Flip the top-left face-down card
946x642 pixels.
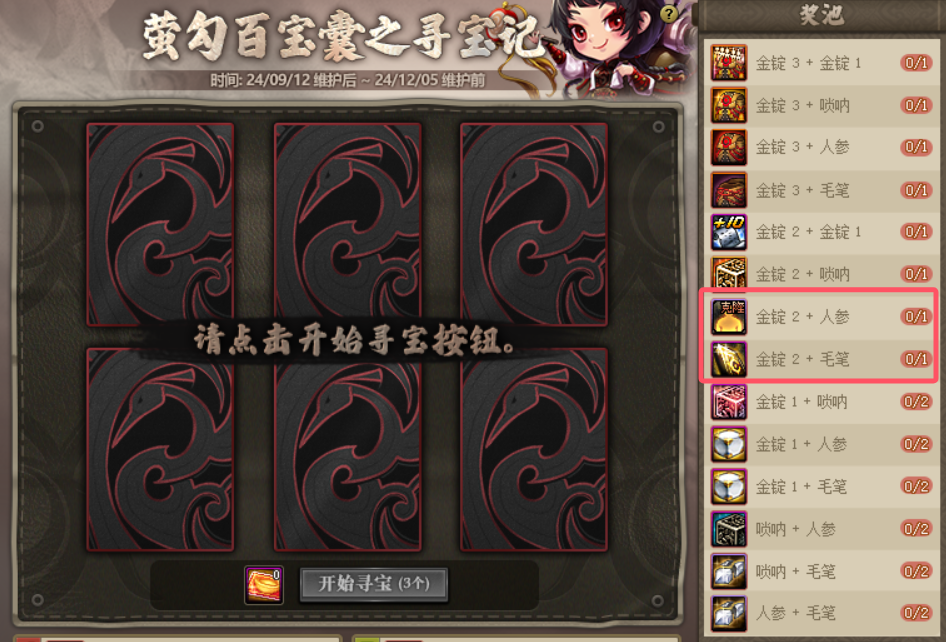160,224
